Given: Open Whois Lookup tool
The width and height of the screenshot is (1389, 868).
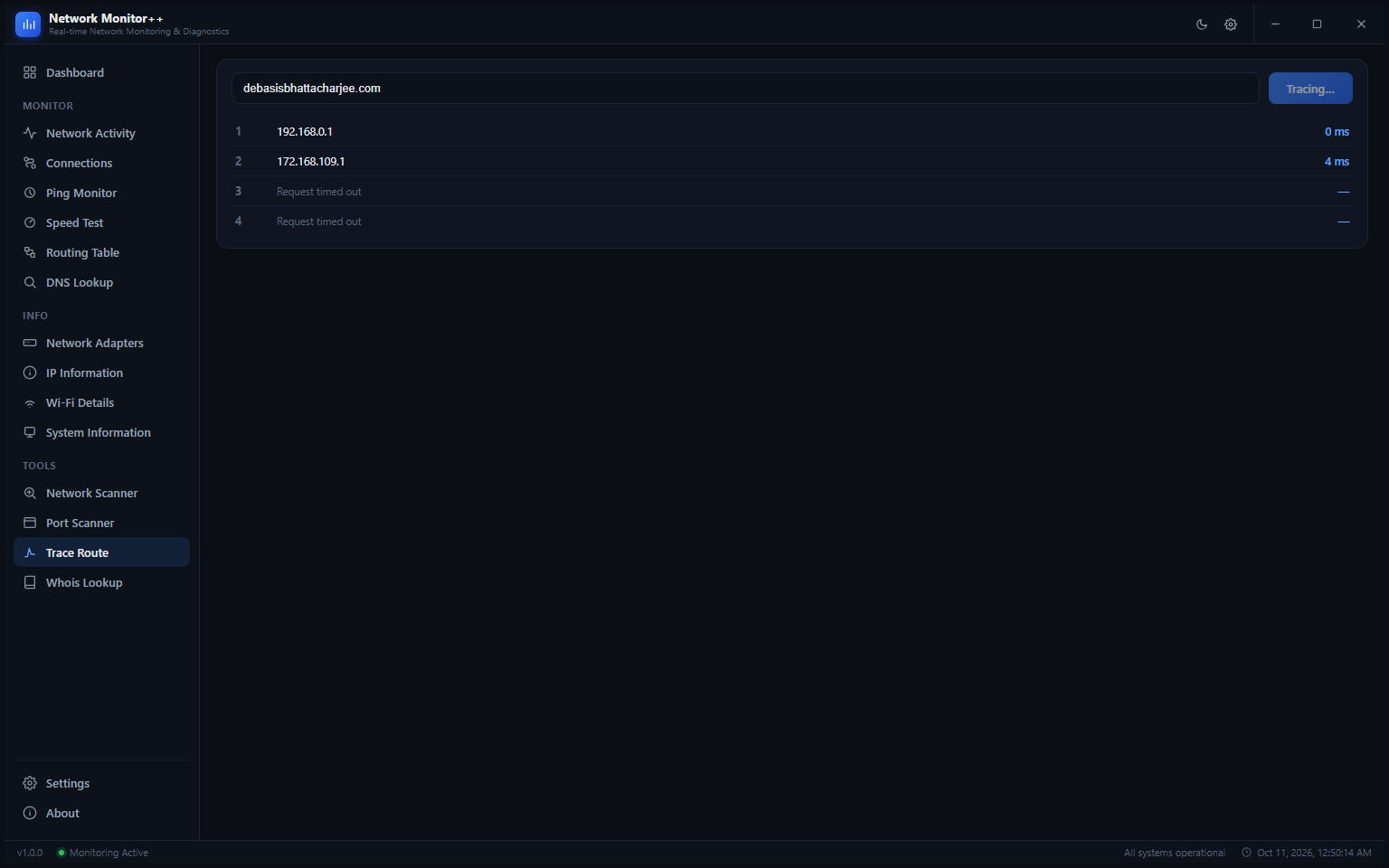Looking at the screenshot, I should click(101, 582).
